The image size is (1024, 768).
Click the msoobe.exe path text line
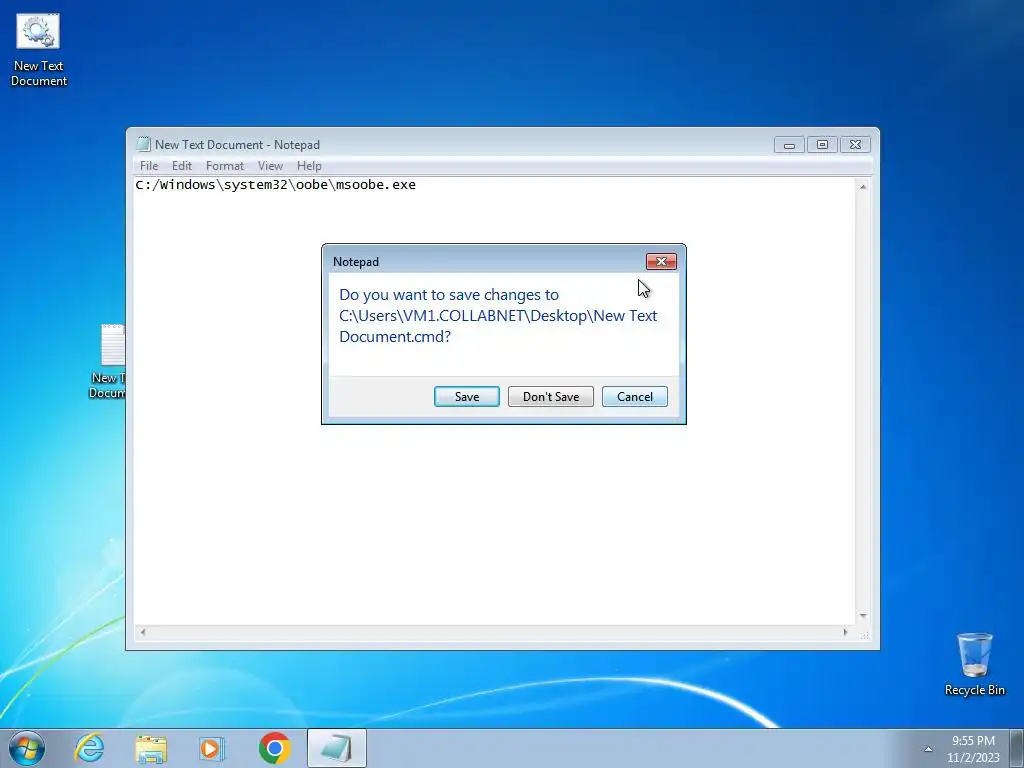pyautogui.click(x=276, y=185)
